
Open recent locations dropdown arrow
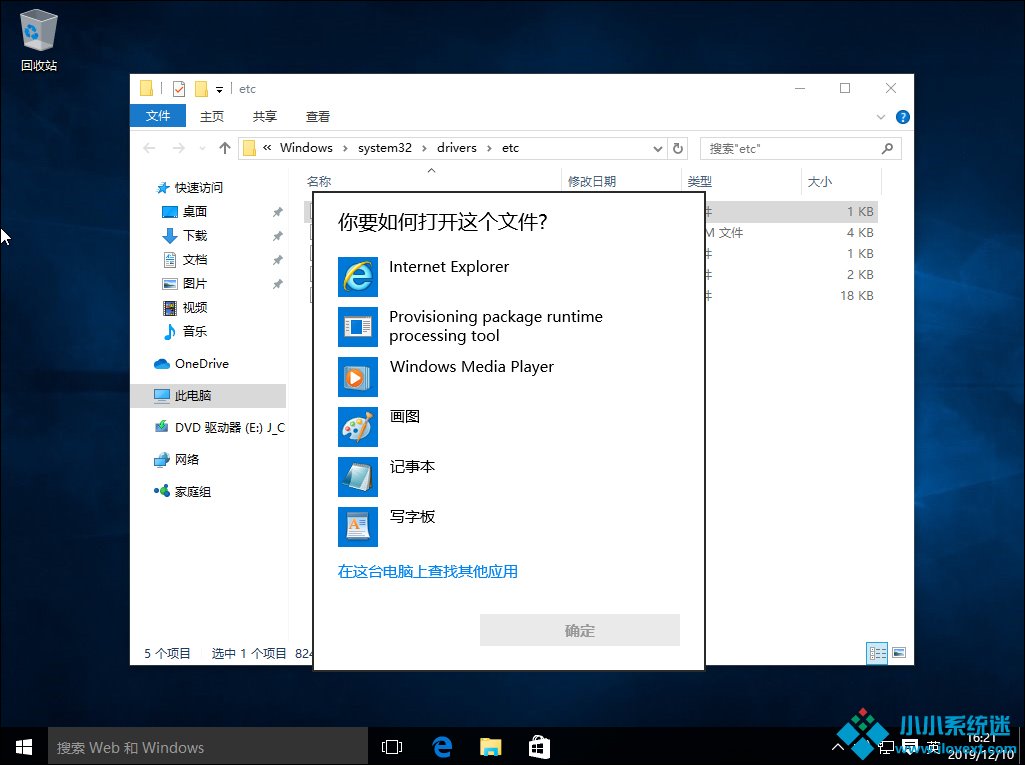pos(203,149)
